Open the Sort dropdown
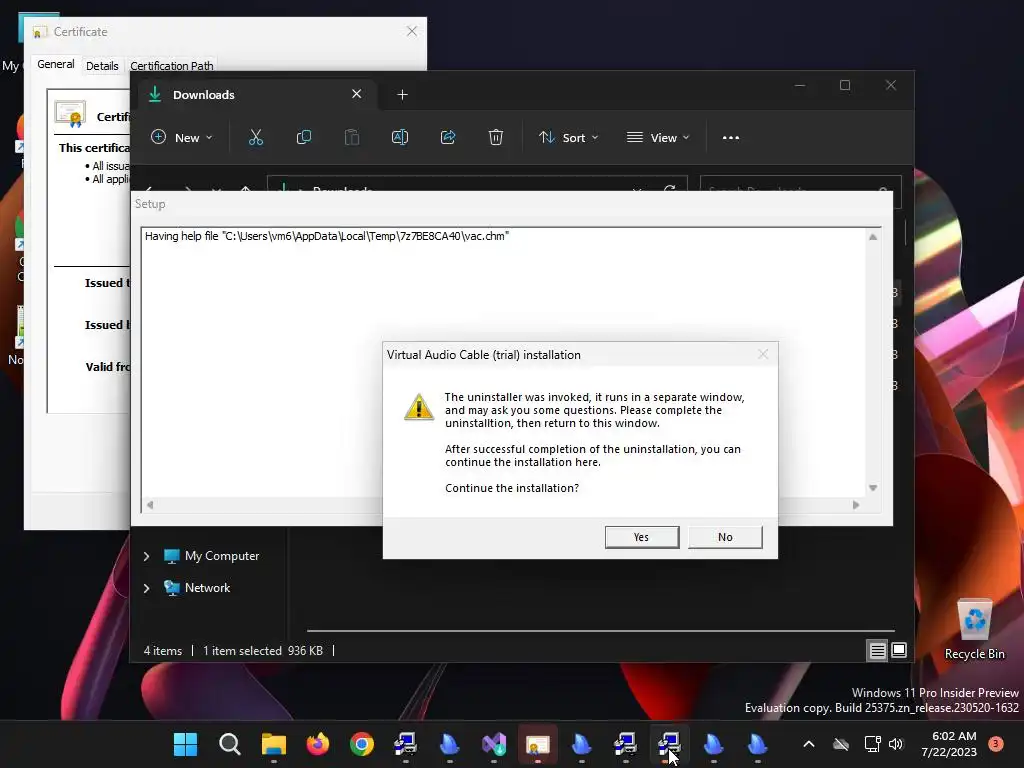 click(x=568, y=137)
